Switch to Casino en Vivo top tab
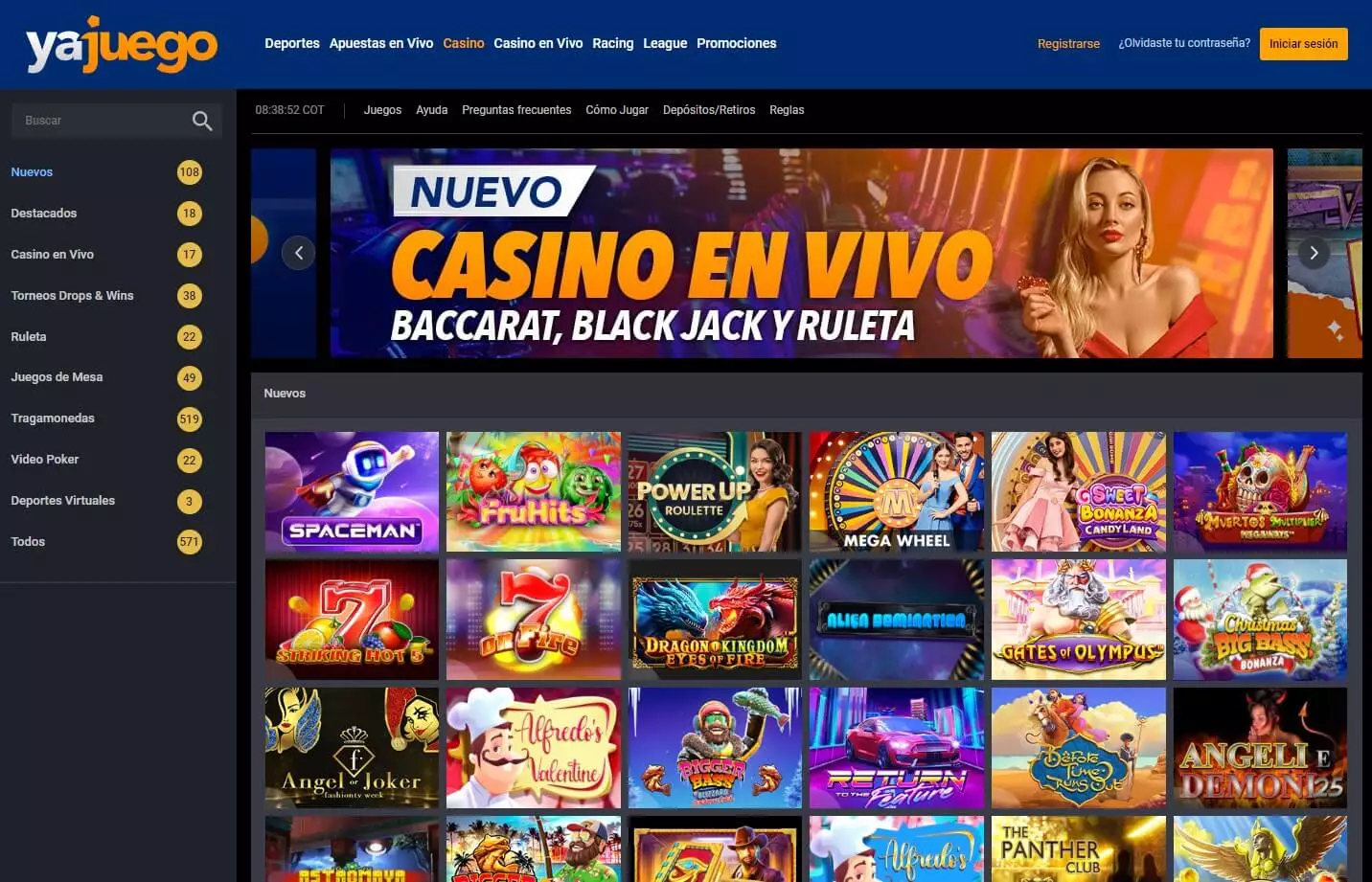The width and height of the screenshot is (1372, 882). (x=537, y=43)
